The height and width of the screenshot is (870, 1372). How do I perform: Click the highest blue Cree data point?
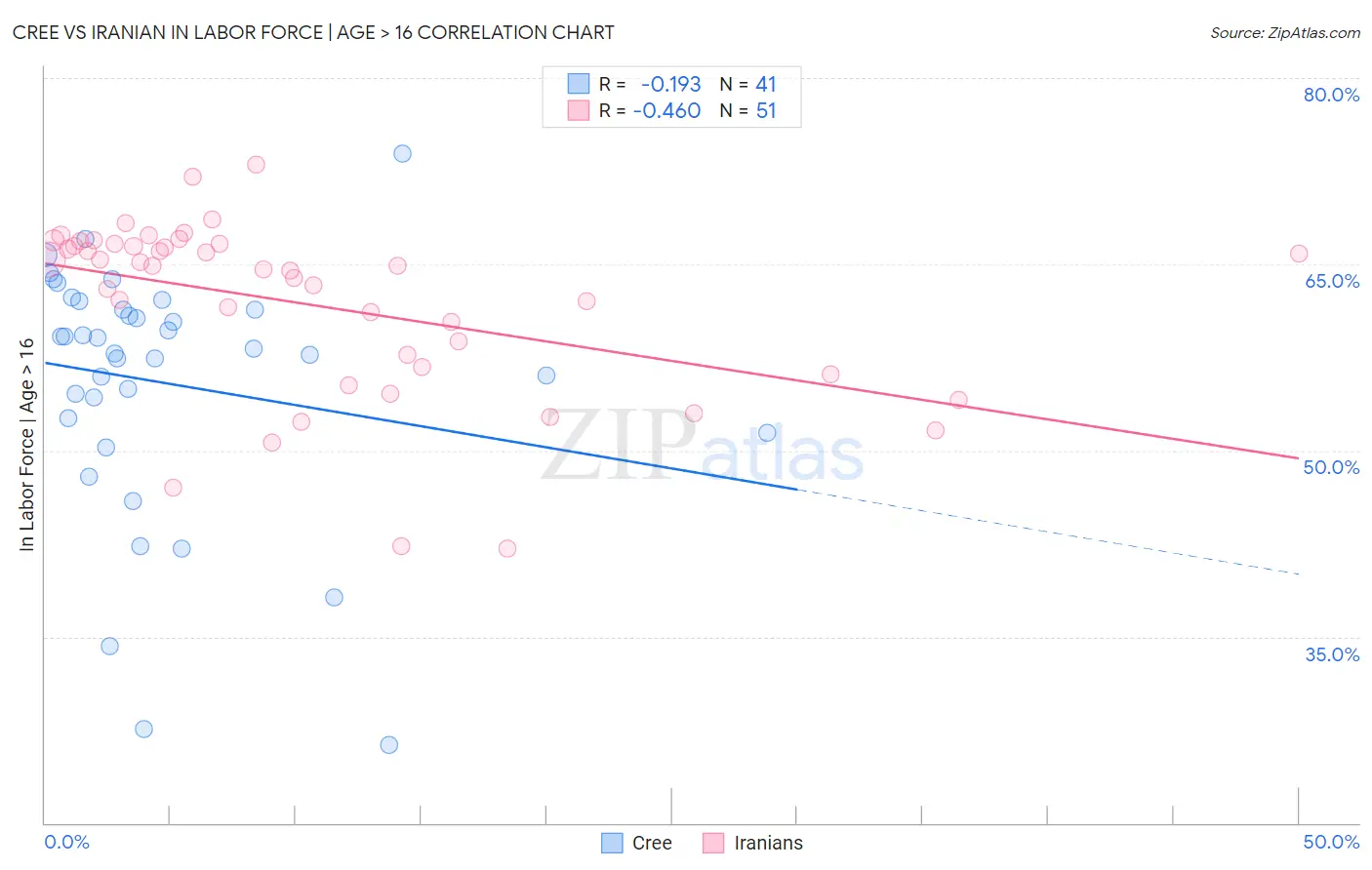point(402,153)
